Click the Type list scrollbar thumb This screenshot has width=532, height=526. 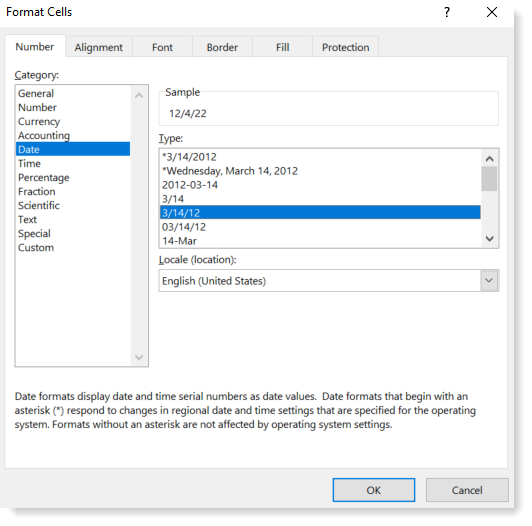click(489, 179)
